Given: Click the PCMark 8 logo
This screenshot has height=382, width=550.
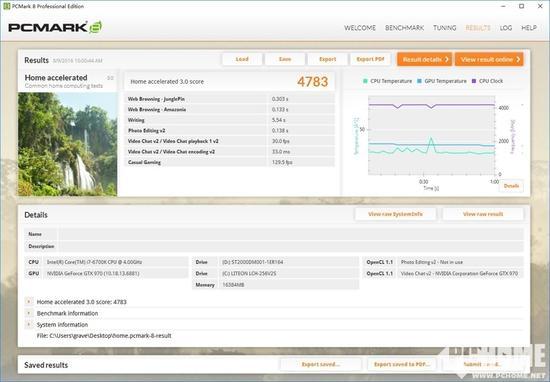Looking at the screenshot, I should pos(55,27).
